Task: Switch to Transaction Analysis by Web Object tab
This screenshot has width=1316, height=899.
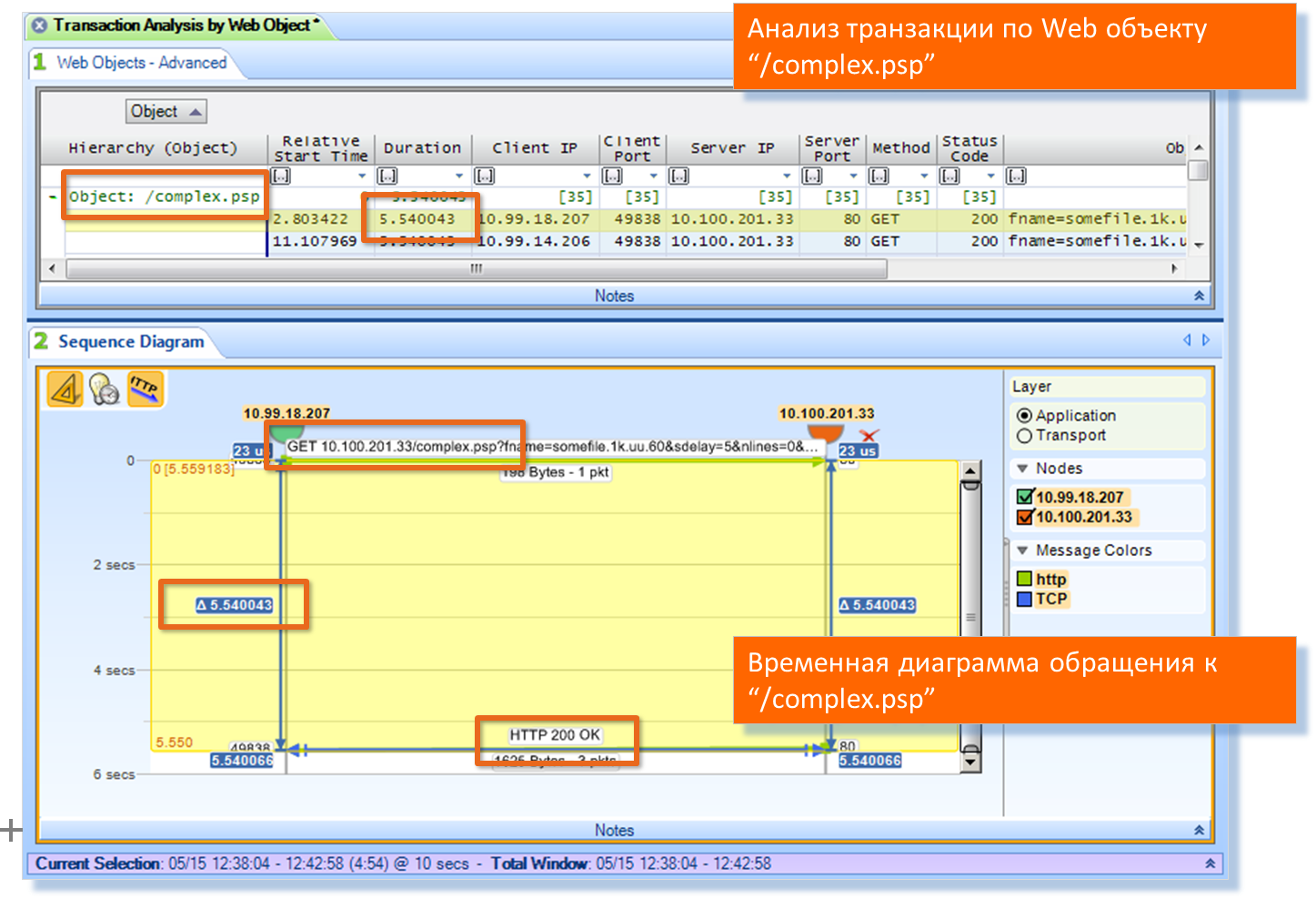Action: (x=181, y=25)
